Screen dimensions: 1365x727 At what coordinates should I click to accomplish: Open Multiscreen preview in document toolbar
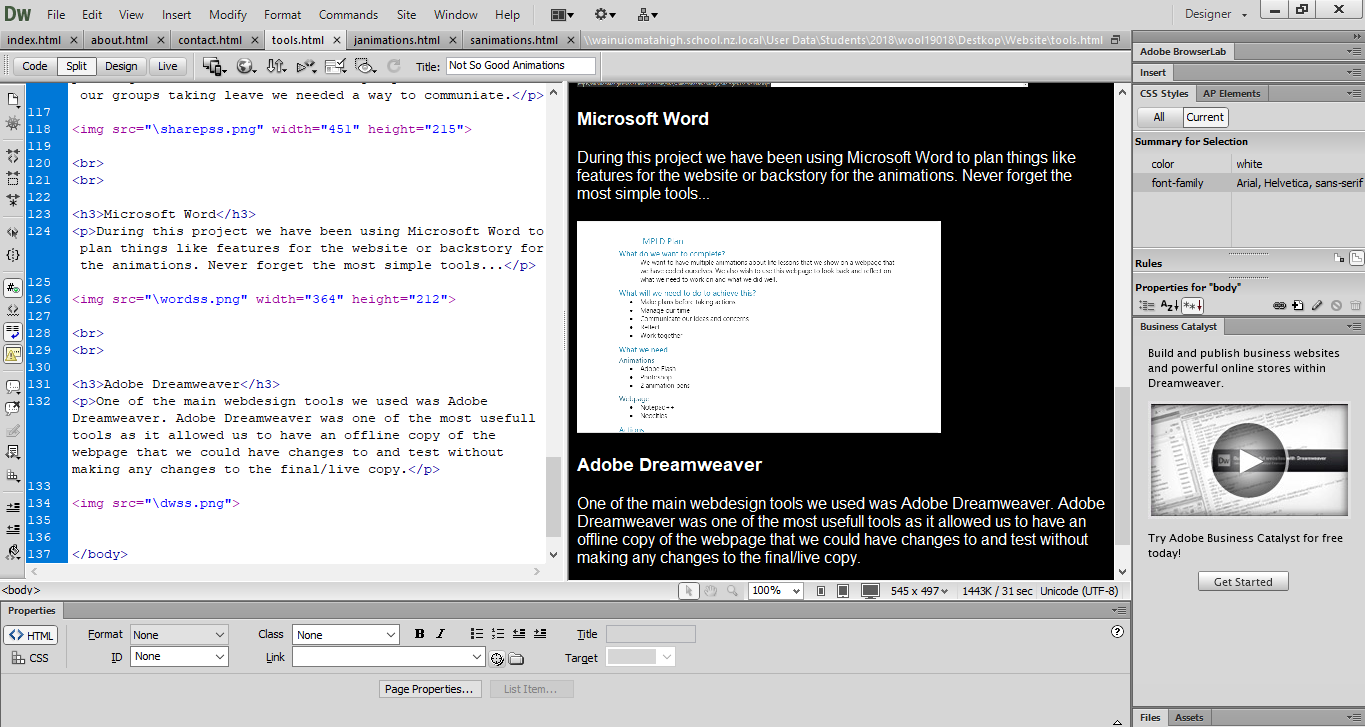tap(214, 66)
